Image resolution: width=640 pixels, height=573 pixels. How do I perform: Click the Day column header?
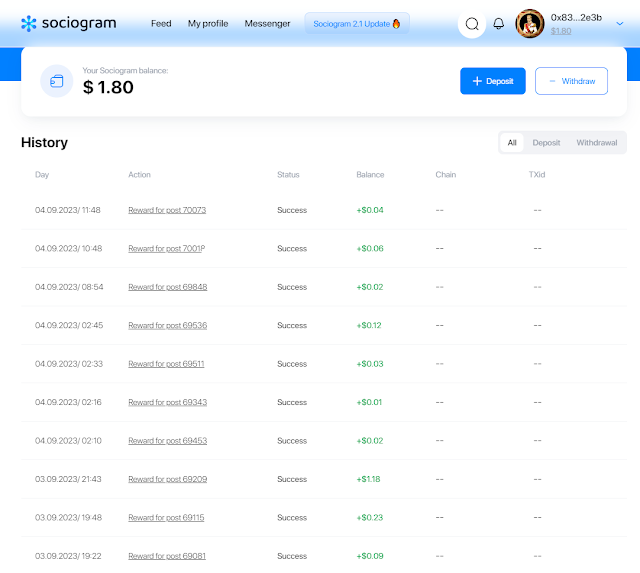tap(42, 175)
